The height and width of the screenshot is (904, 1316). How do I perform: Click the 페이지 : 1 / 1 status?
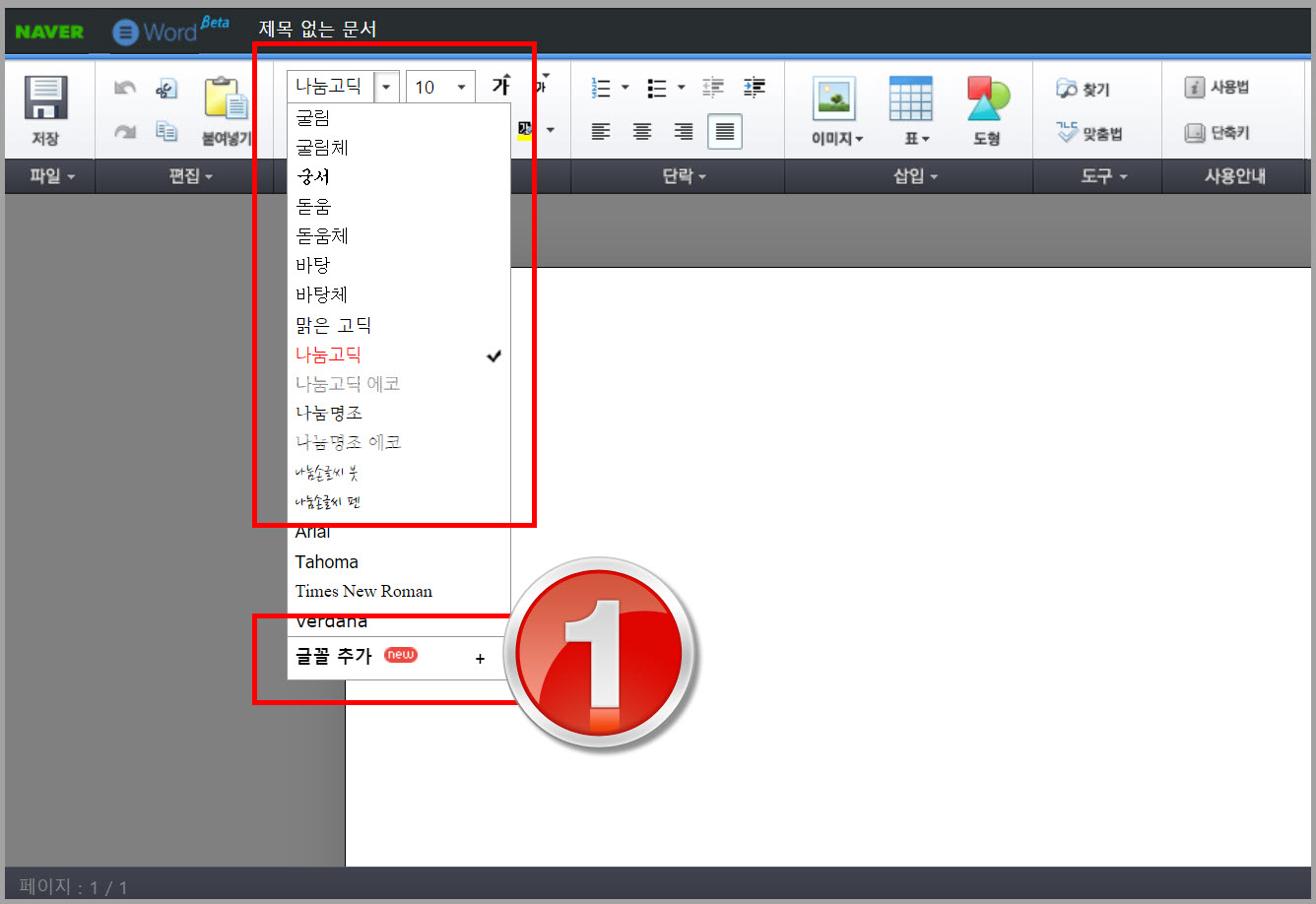pyautogui.click(x=74, y=887)
